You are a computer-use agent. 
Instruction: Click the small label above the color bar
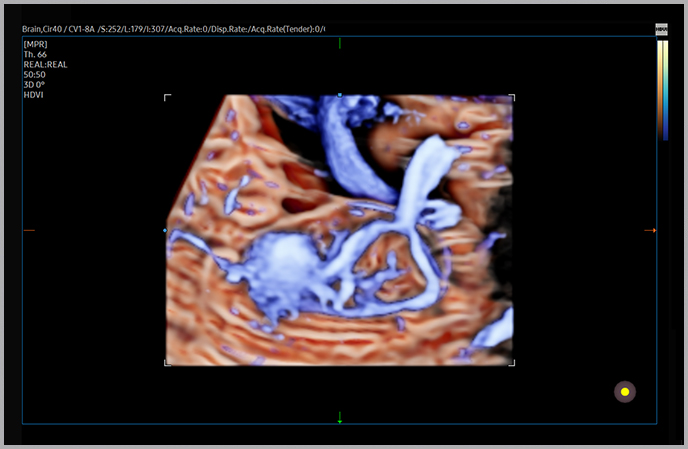click(662, 31)
